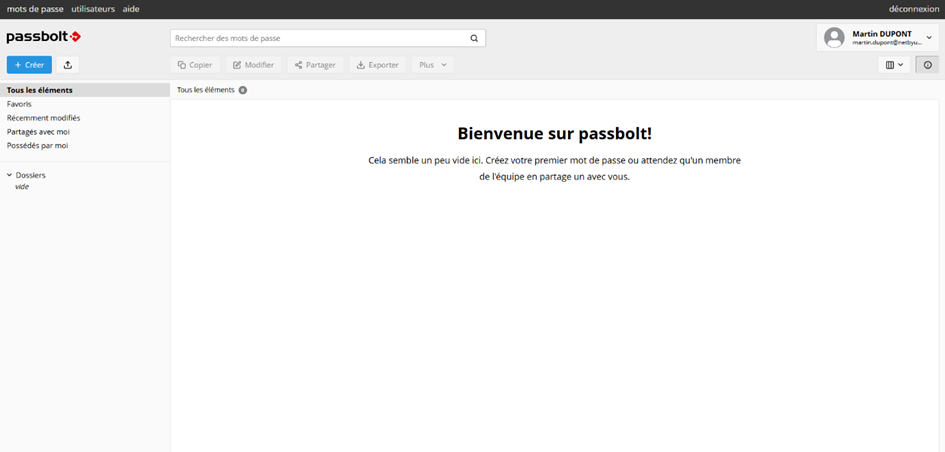Collapse the Dossiers tree section

tap(10, 175)
